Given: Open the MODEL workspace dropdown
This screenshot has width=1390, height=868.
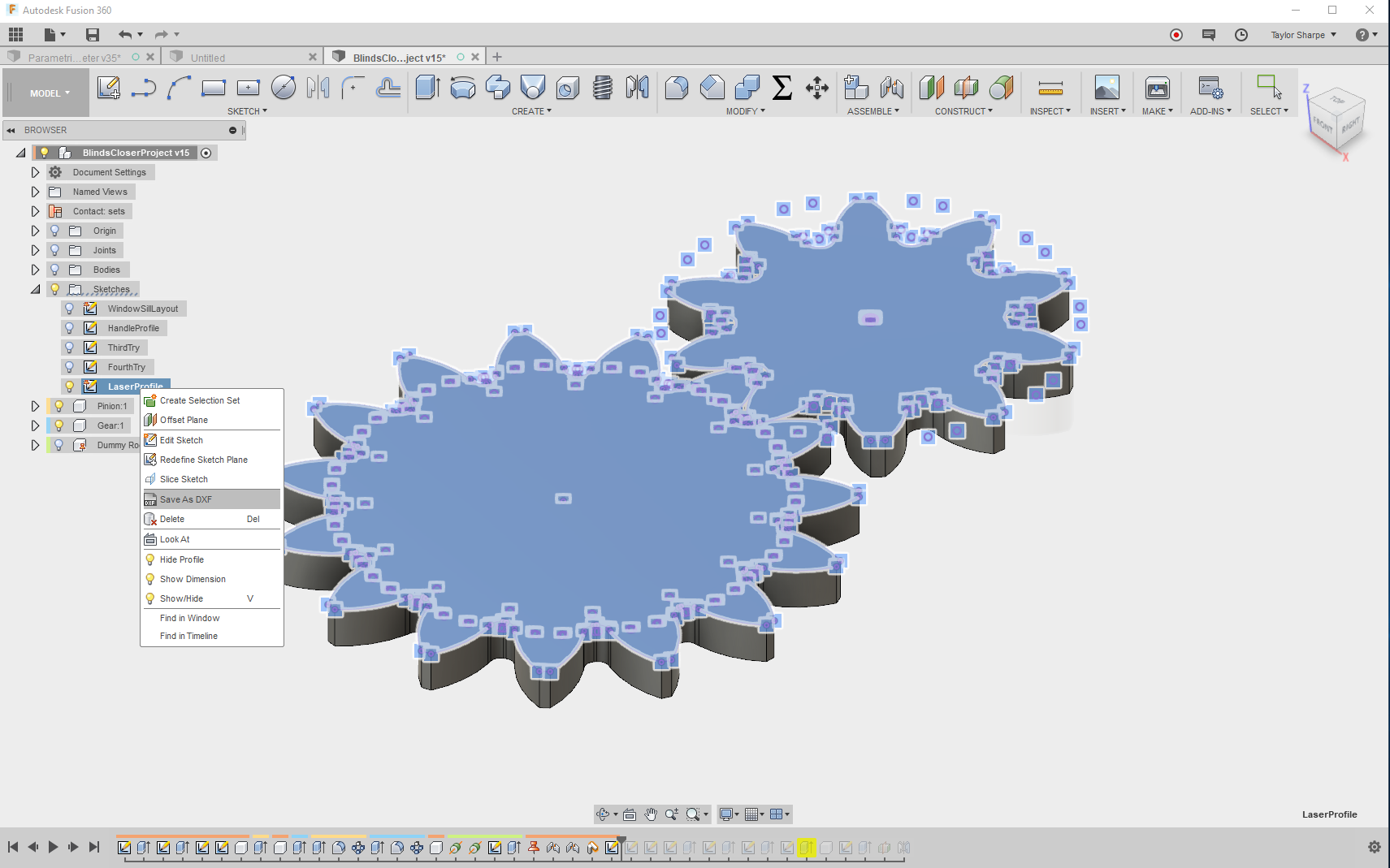Looking at the screenshot, I should (45, 92).
